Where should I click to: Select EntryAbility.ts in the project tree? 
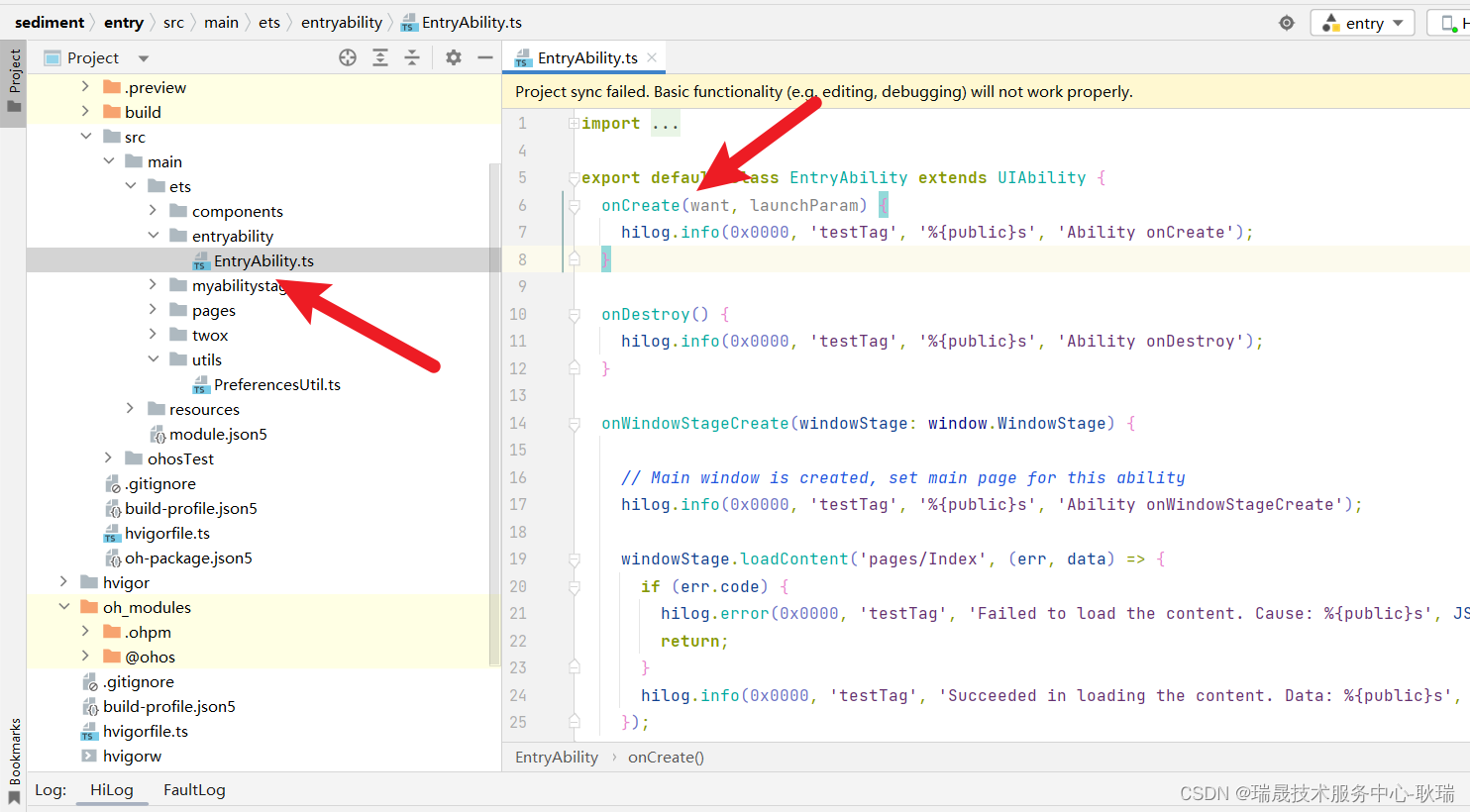click(263, 260)
